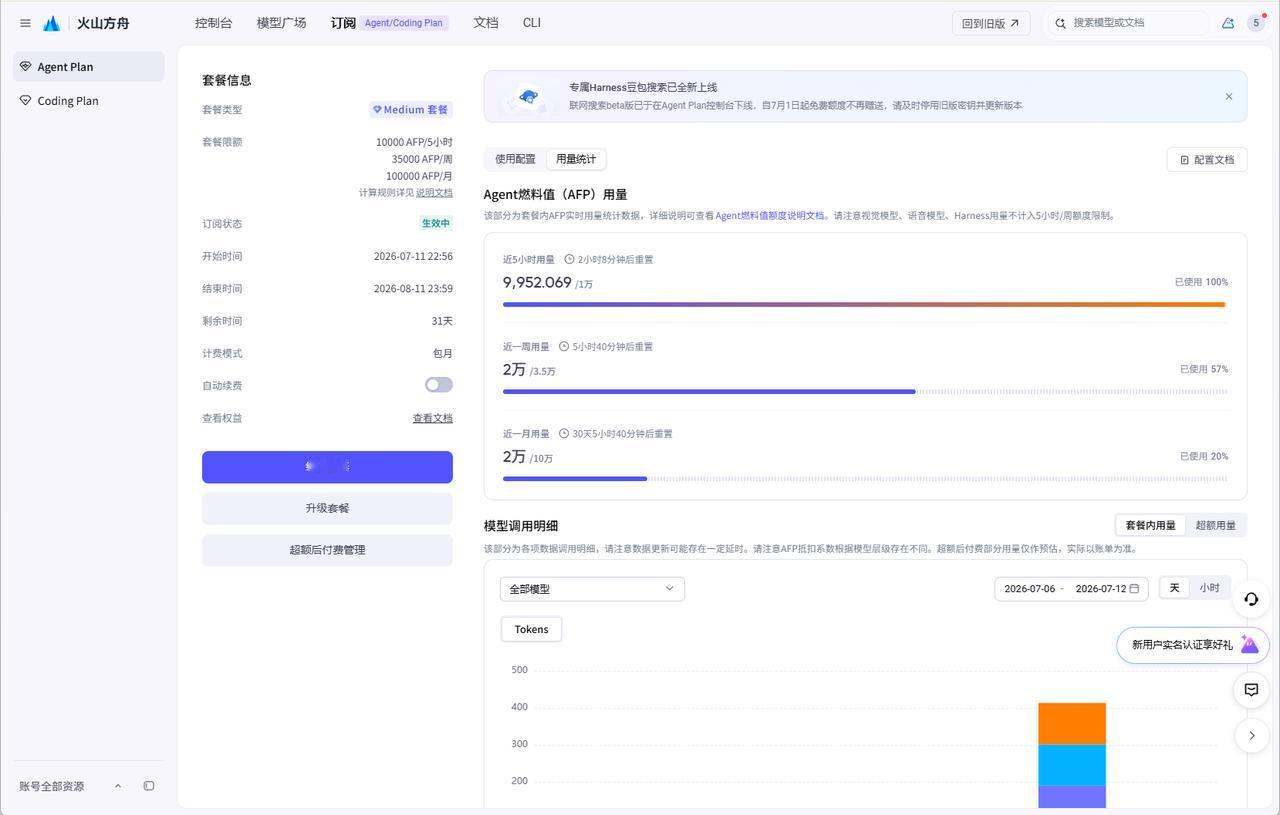The width and height of the screenshot is (1280, 815).
Task: Go to 模型广场
Action: 281,23
